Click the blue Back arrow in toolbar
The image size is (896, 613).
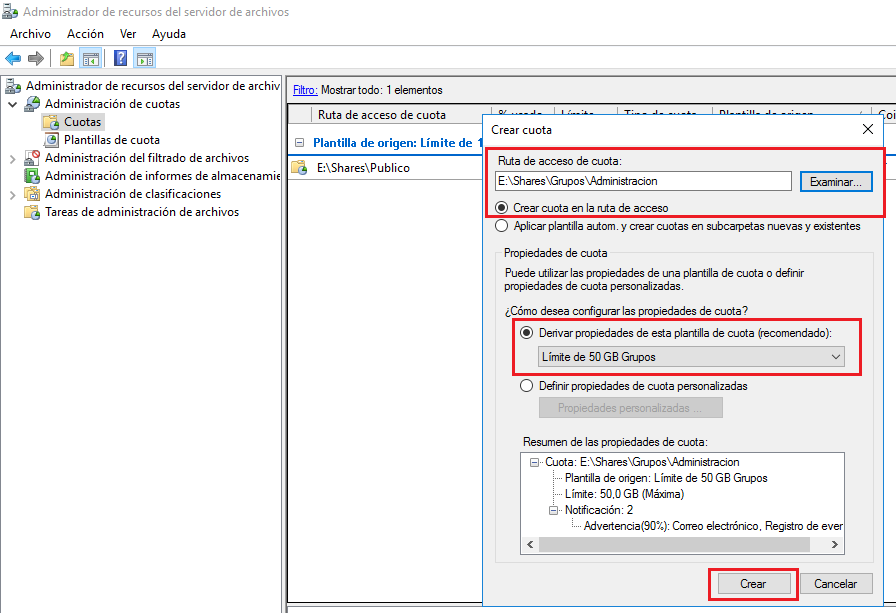(x=13, y=58)
